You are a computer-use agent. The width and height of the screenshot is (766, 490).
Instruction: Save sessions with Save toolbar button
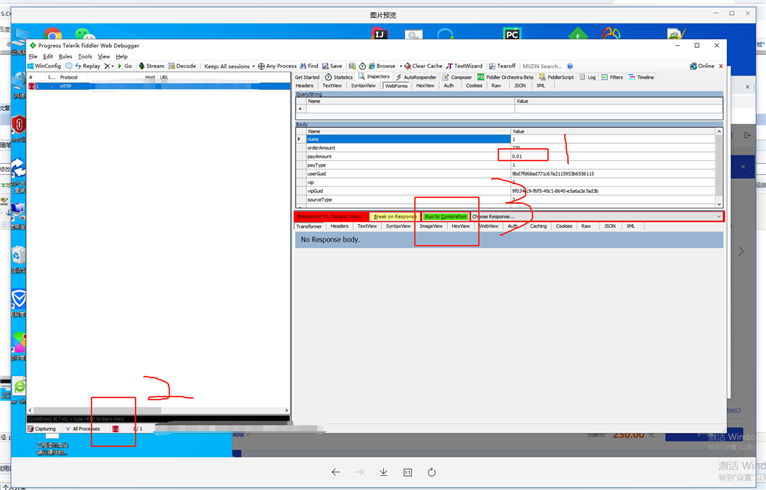tap(332, 66)
